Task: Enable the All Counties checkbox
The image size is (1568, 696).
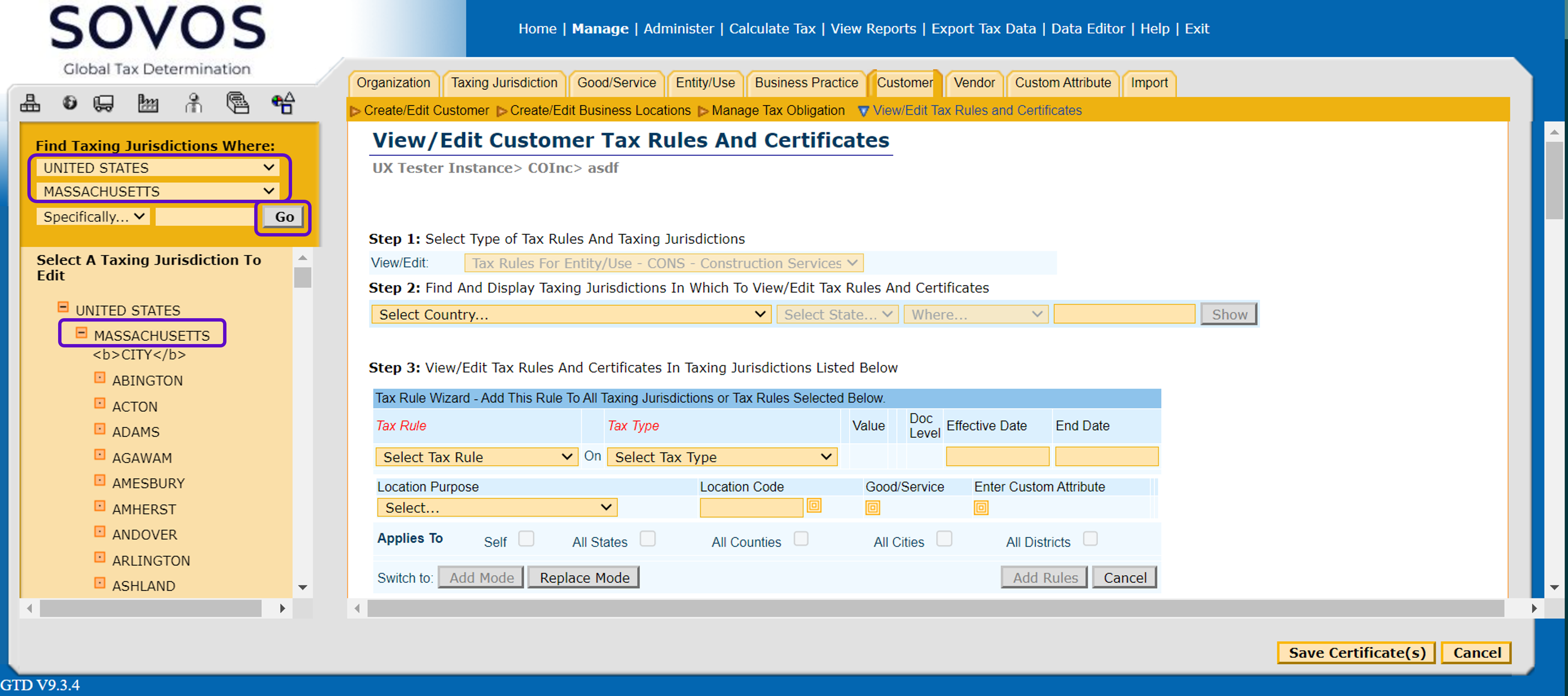Action: click(801, 539)
